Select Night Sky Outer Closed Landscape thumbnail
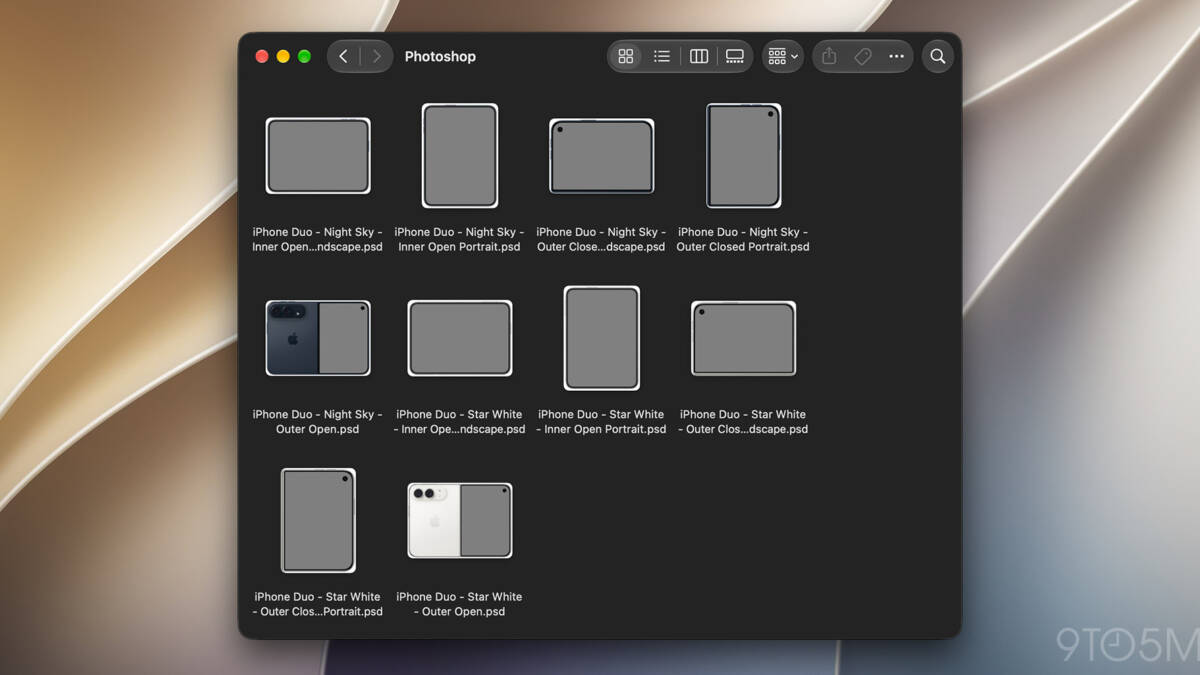The width and height of the screenshot is (1200, 675). pos(602,156)
